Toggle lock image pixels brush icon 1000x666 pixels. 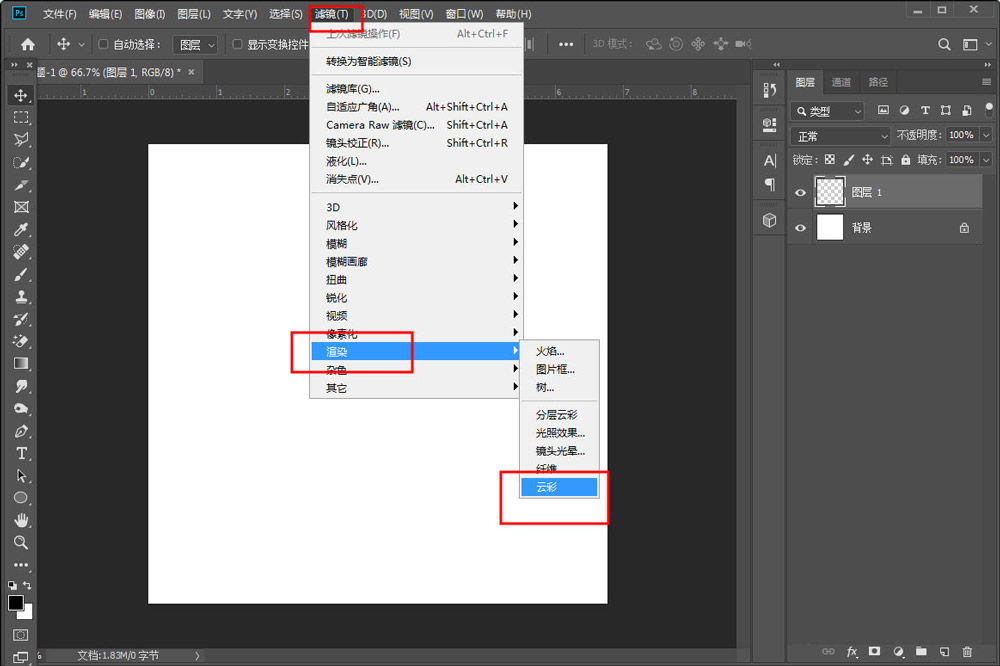pos(848,159)
